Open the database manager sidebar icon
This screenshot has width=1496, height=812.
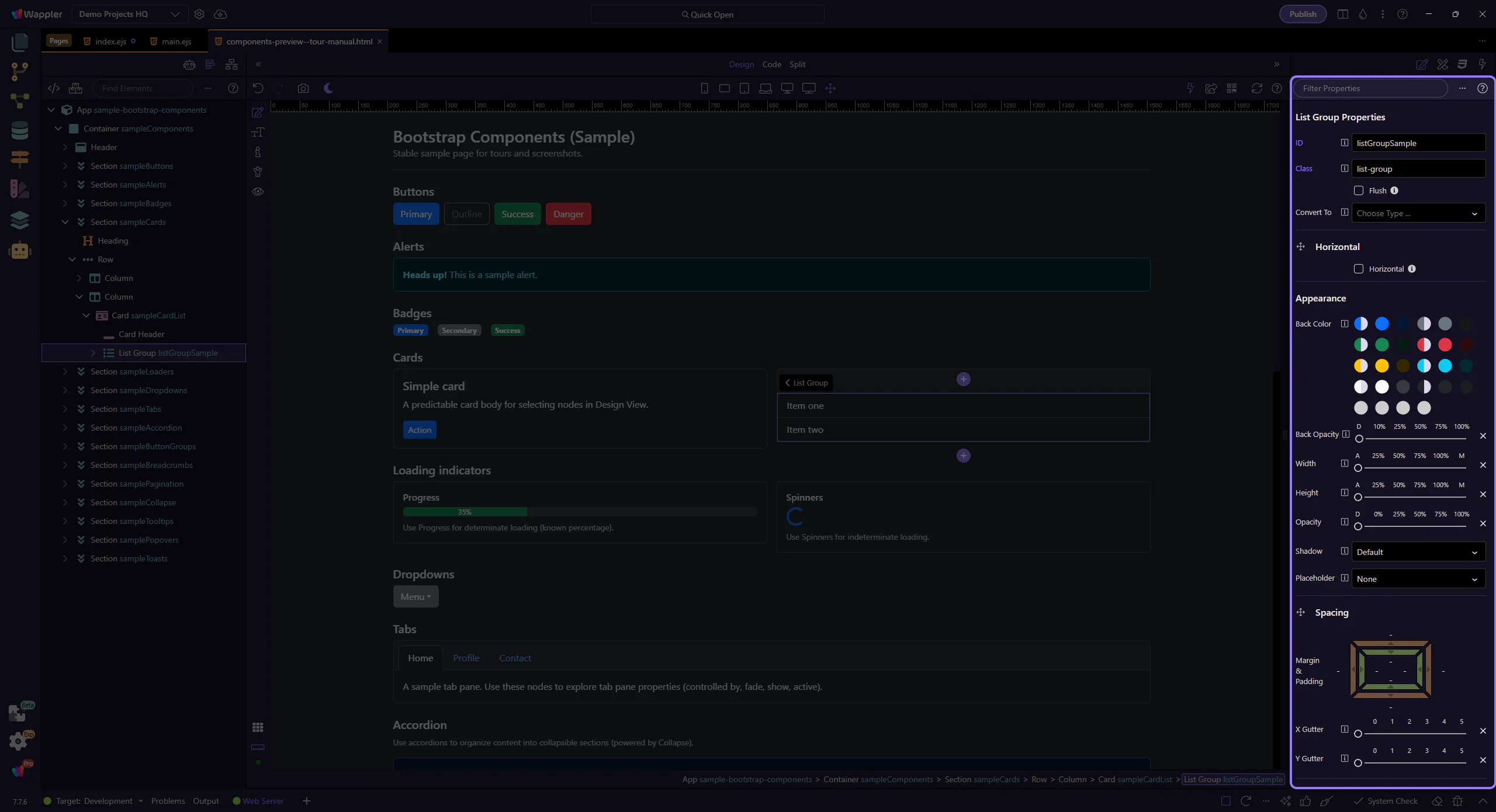click(19, 130)
